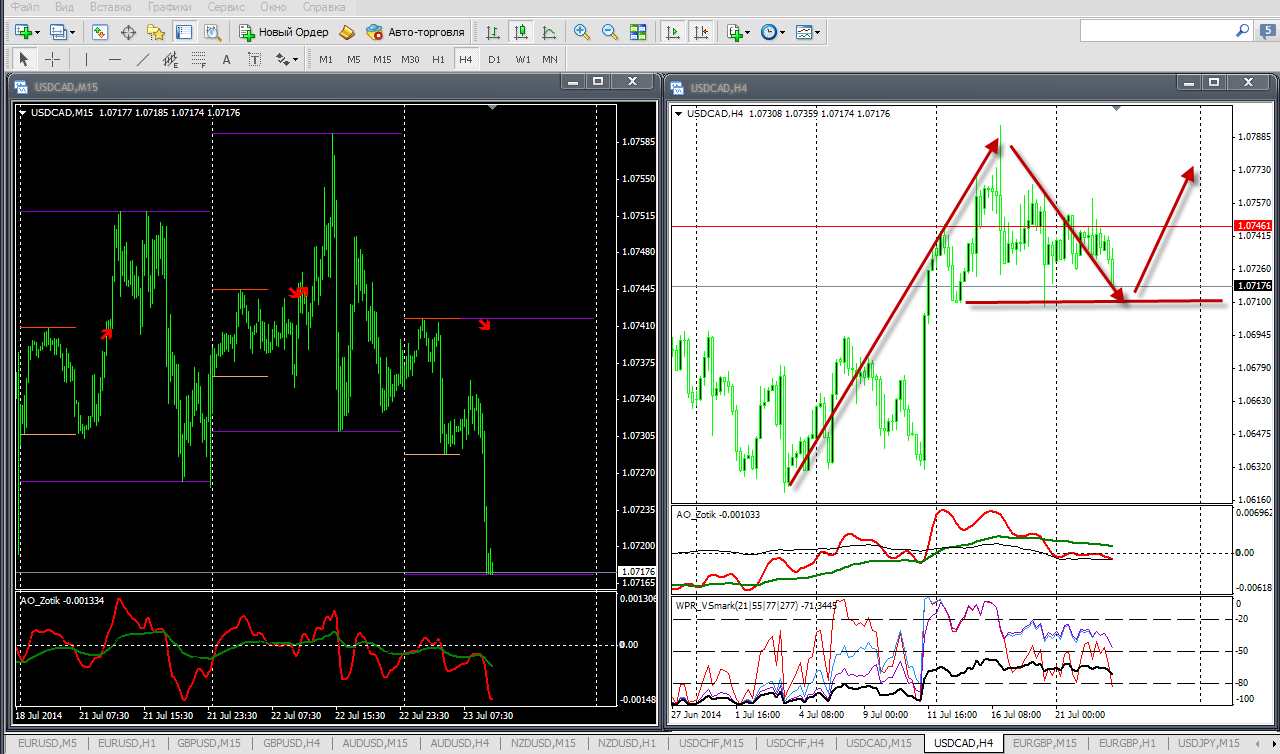Draw a horizontal line tool

click(x=115, y=59)
